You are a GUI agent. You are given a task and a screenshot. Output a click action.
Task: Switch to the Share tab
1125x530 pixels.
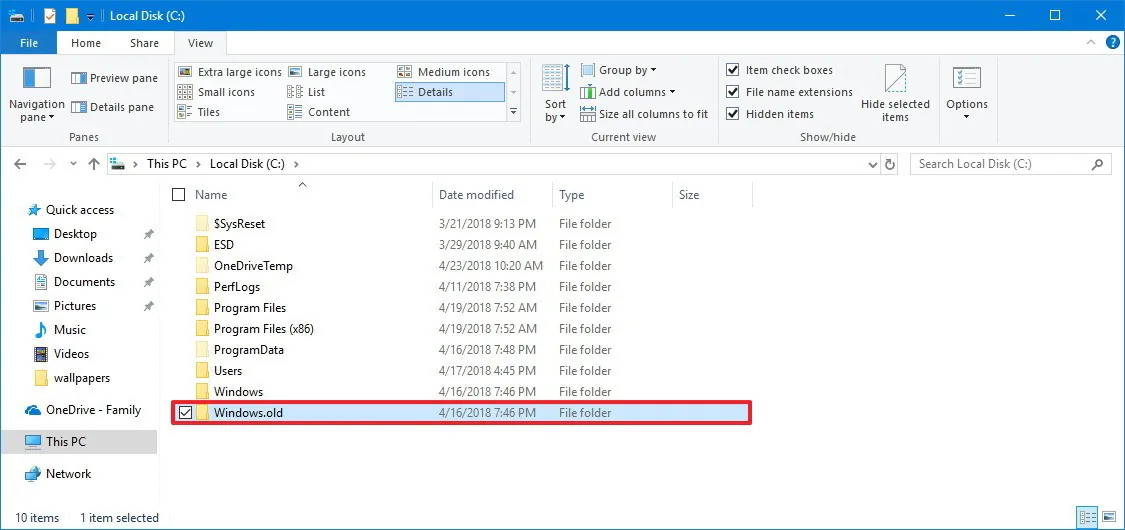point(144,43)
